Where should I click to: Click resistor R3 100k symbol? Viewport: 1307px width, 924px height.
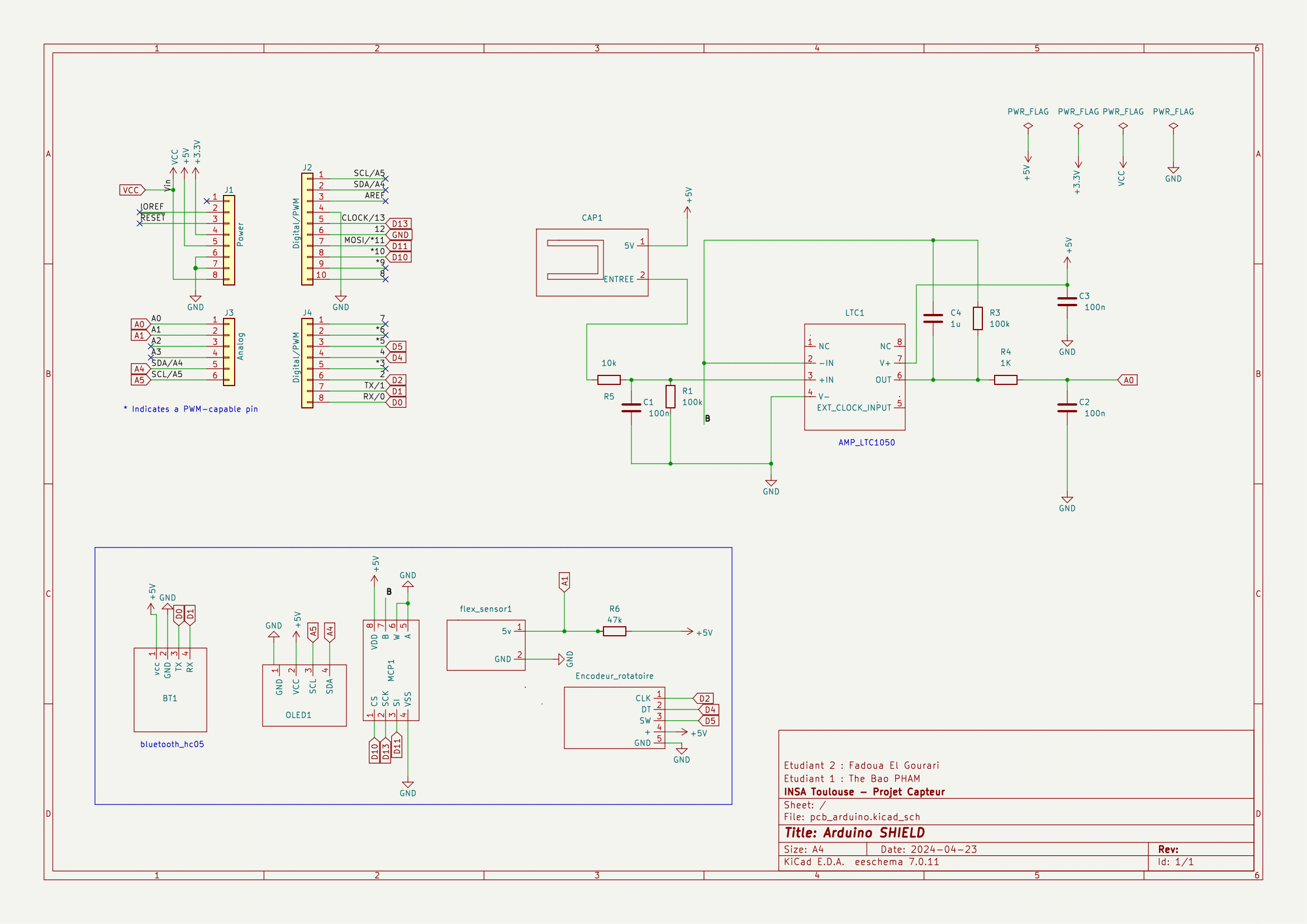point(977,318)
